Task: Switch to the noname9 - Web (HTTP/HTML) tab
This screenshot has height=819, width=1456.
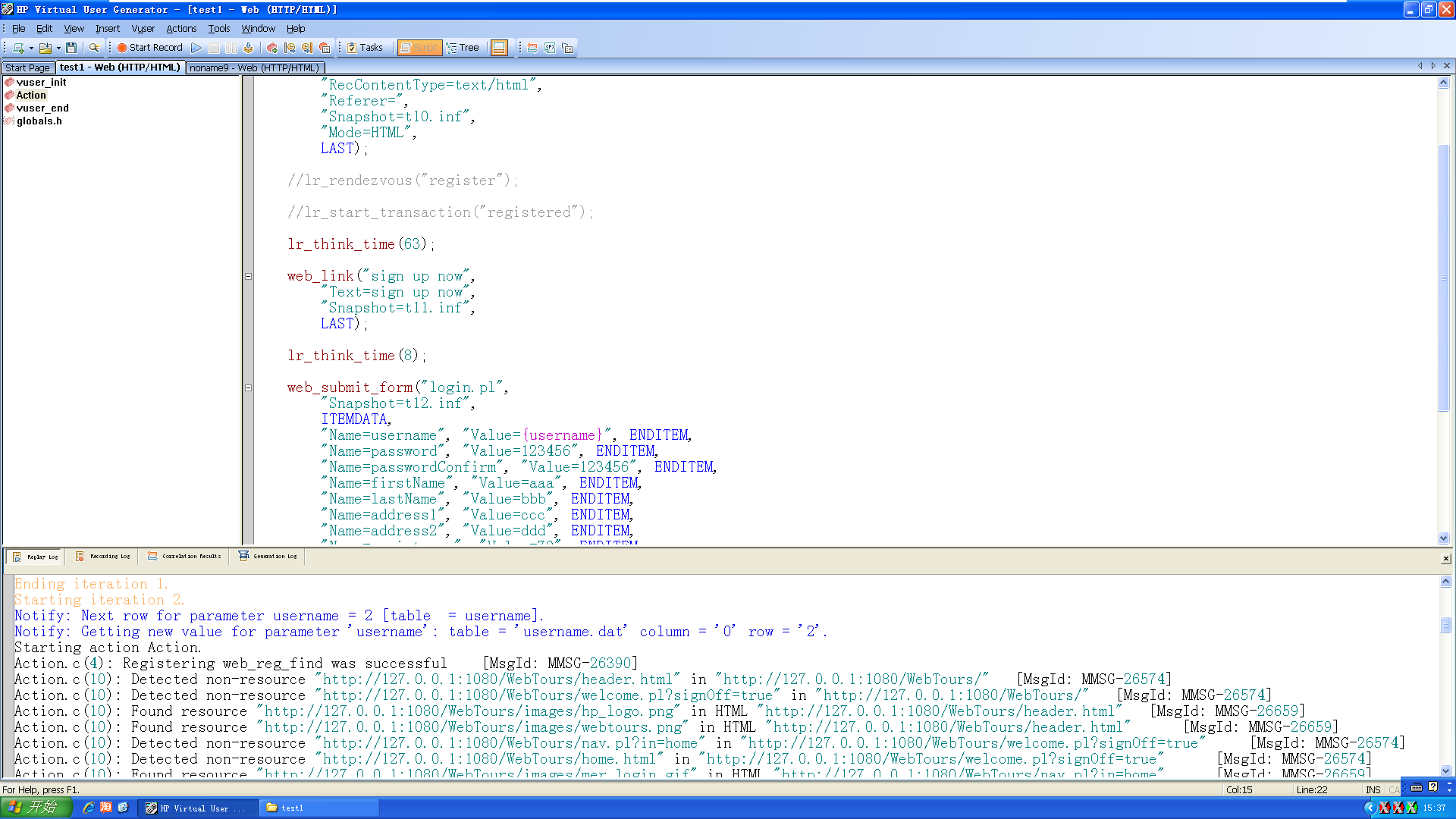Action: coord(254,67)
